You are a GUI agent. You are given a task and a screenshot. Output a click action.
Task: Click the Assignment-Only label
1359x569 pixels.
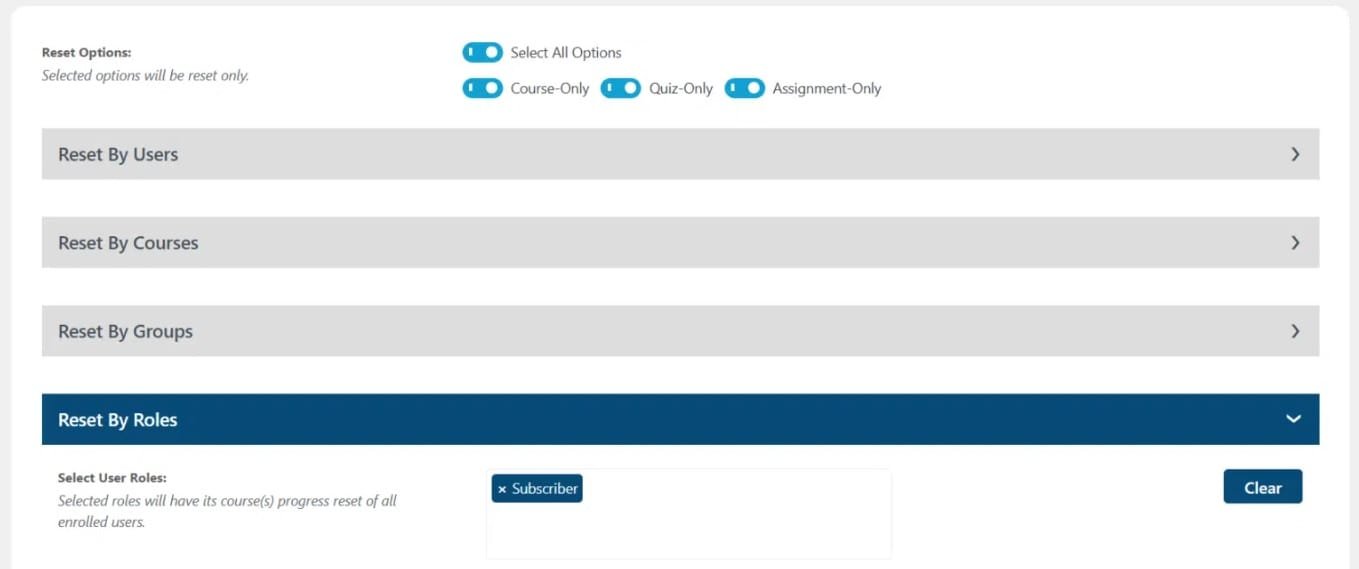tap(827, 88)
